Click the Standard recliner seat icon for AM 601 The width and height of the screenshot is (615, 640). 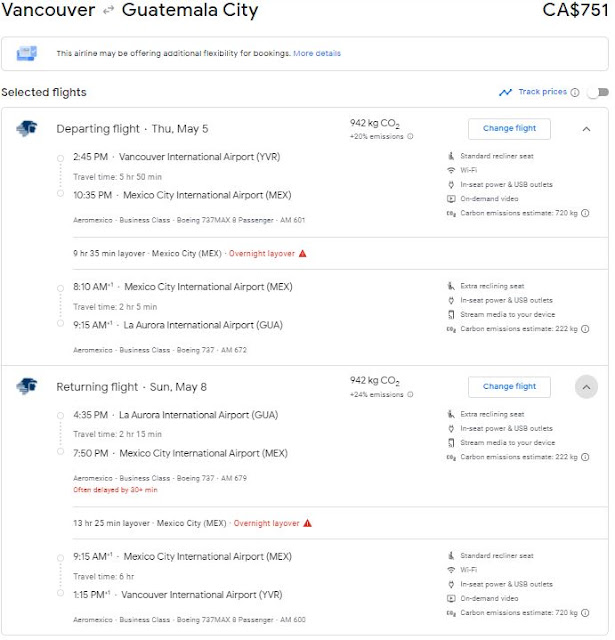[x=451, y=156]
